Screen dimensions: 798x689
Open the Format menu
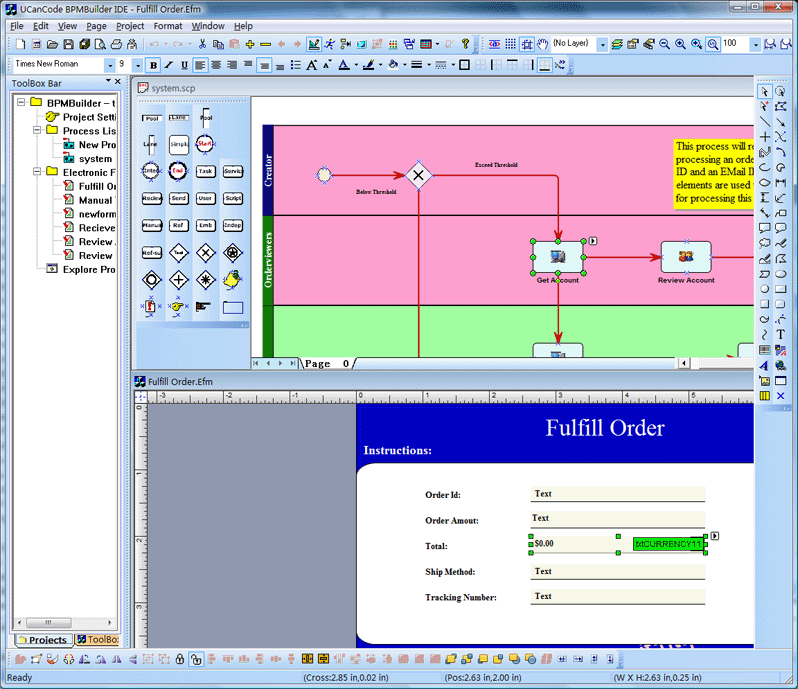point(167,26)
